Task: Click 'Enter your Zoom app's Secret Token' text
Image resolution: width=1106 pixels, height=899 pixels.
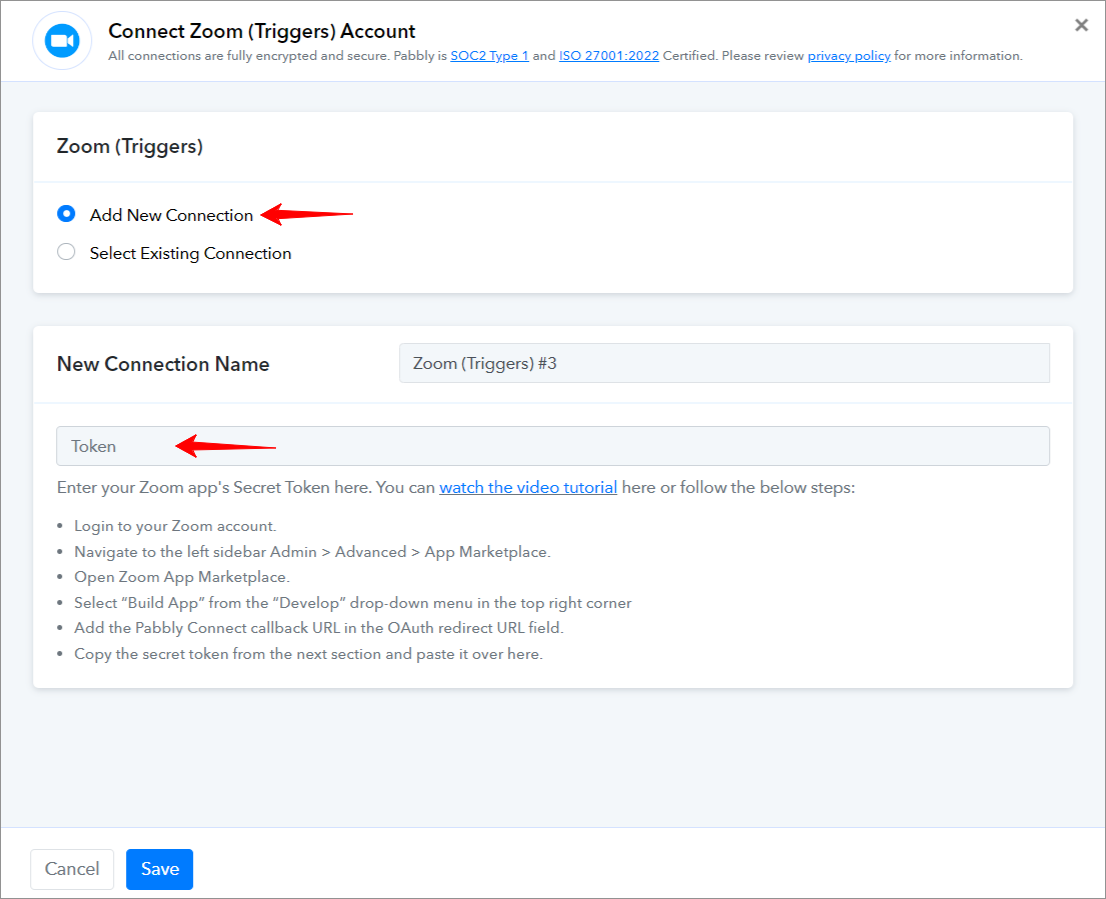Action: [x=456, y=487]
